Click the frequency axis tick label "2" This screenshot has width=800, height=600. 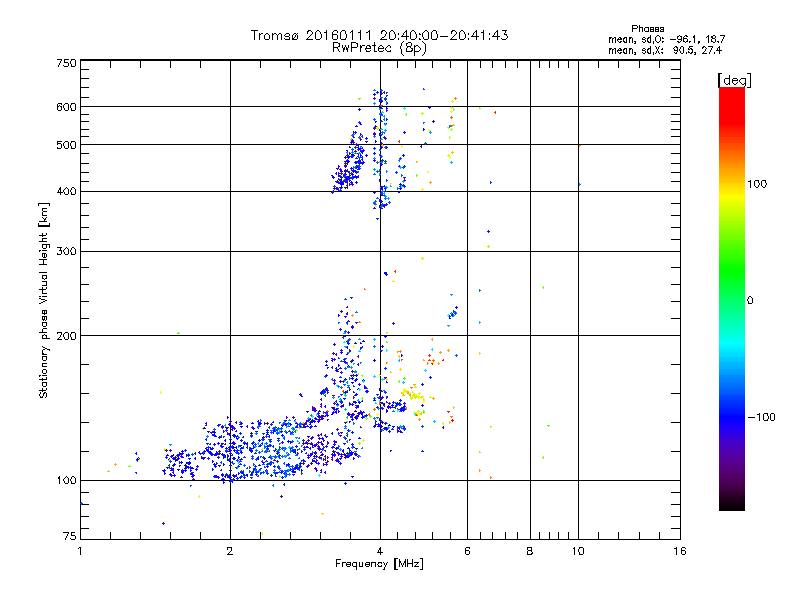[x=230, y=551]
